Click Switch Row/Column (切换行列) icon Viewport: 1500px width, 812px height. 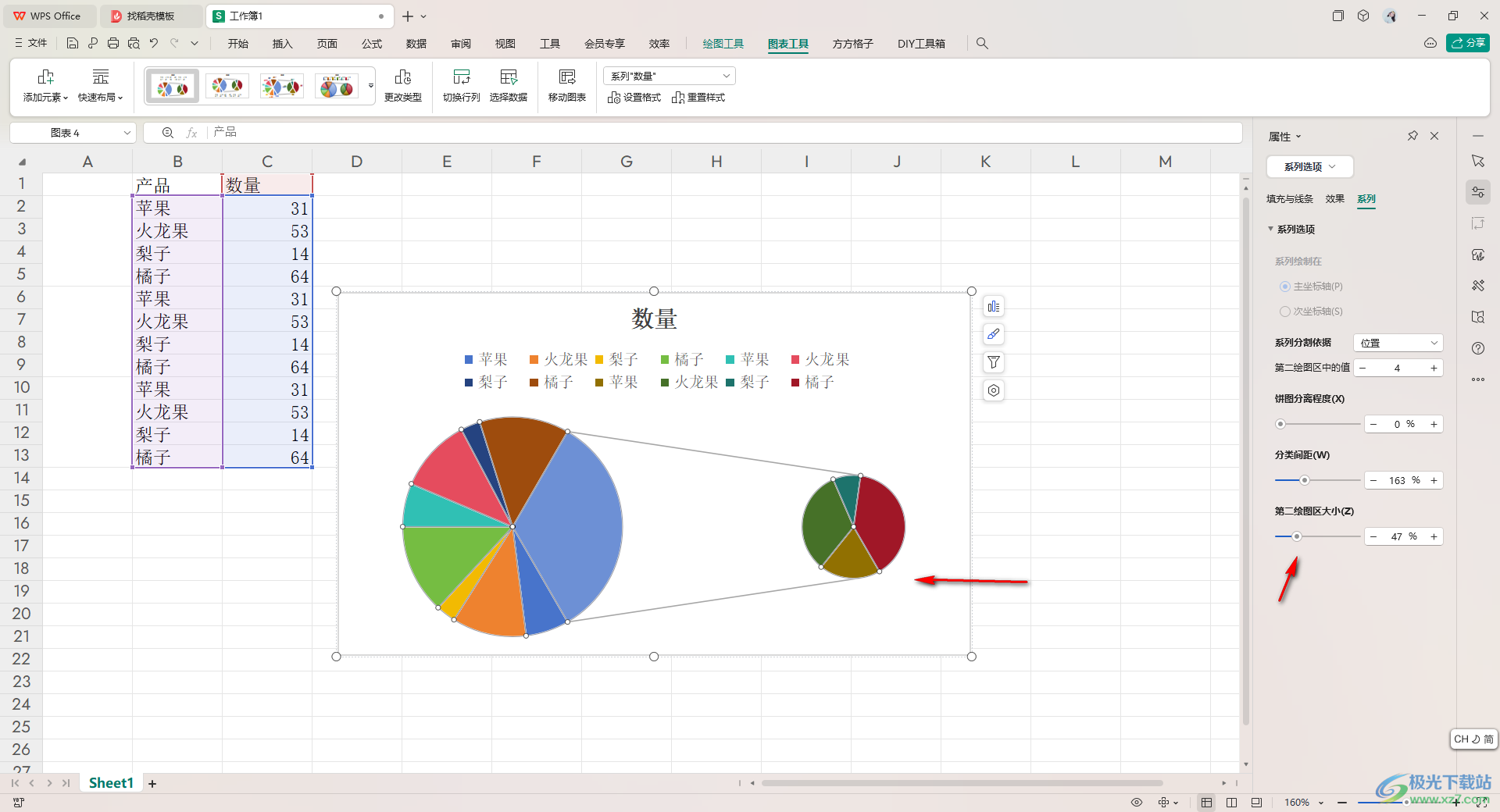462,86
